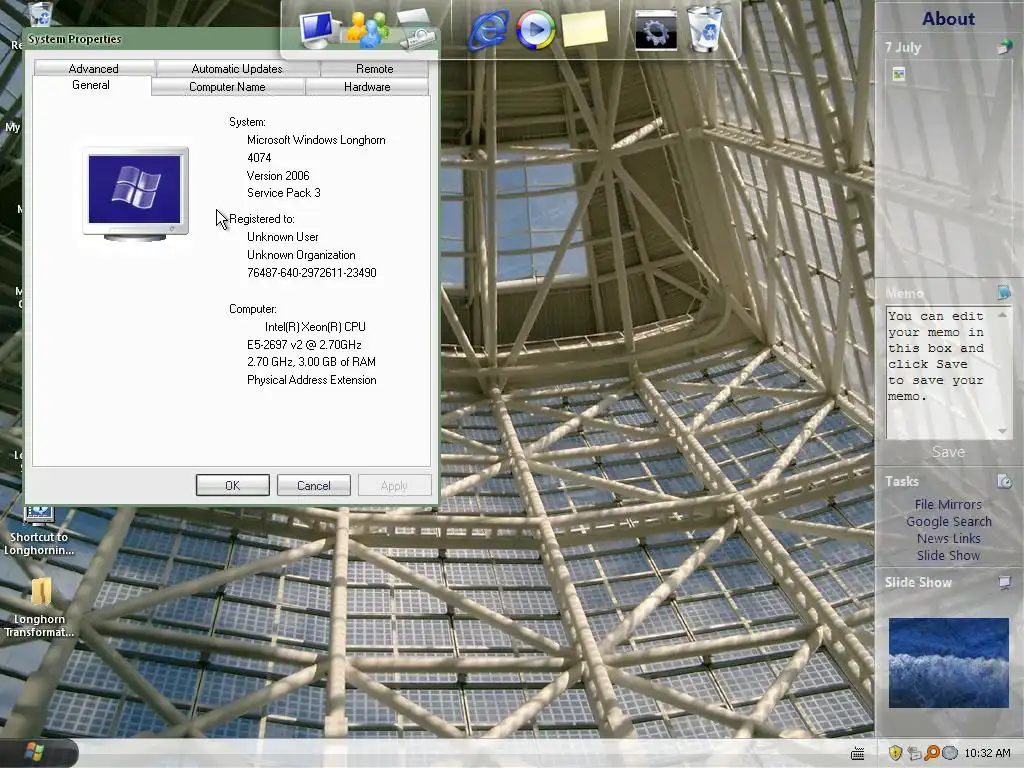Launch Windows Media Player from dock
The image size is (1024, 768).
pyautogui.click(x=536, y=29)
